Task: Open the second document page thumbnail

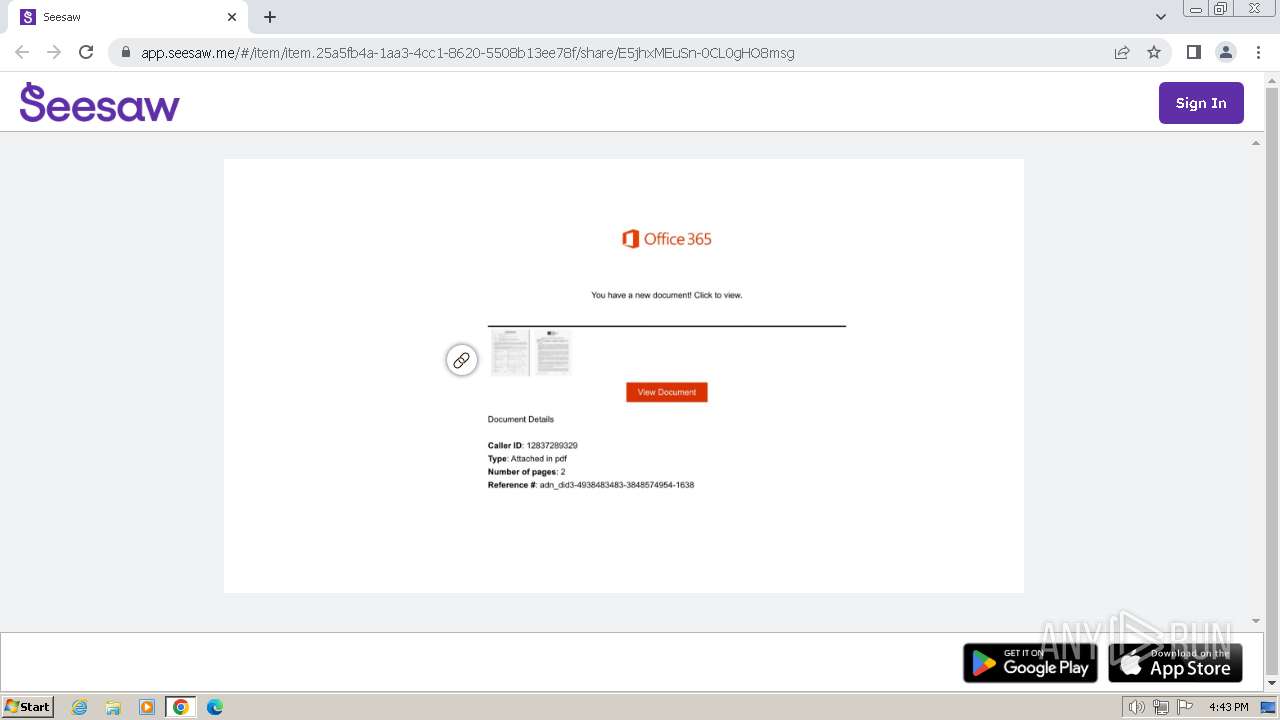Action: [x=552, y=352]
